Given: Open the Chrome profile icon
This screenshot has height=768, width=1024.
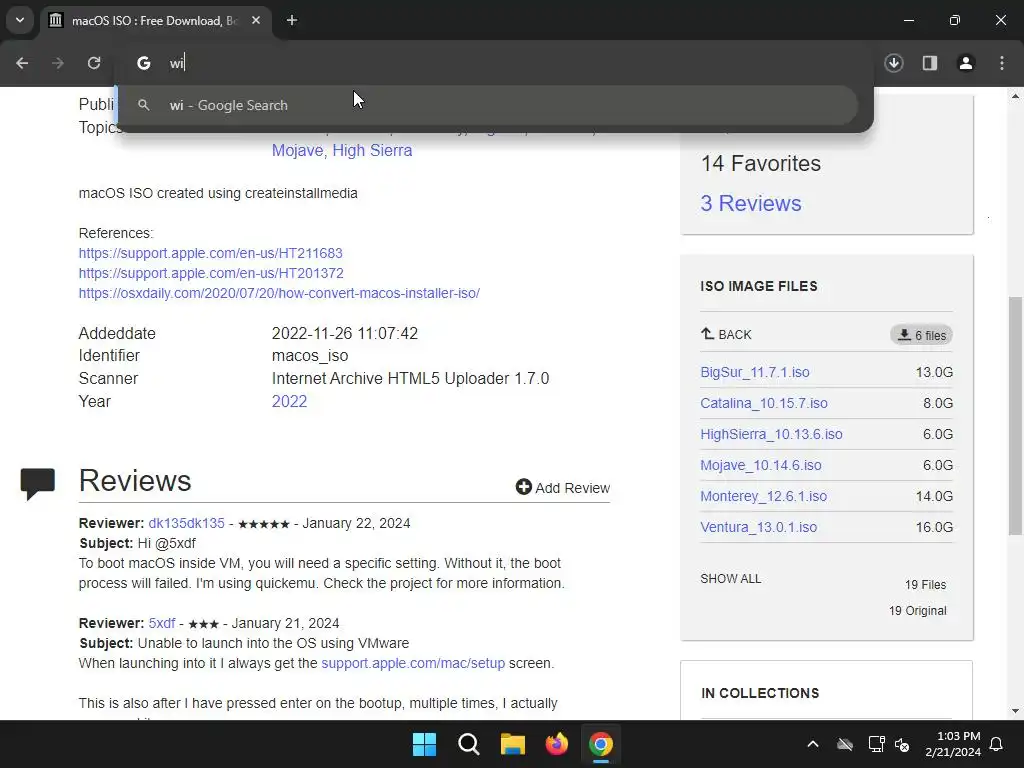Looking at the screenshot, I should click(966, 63).
